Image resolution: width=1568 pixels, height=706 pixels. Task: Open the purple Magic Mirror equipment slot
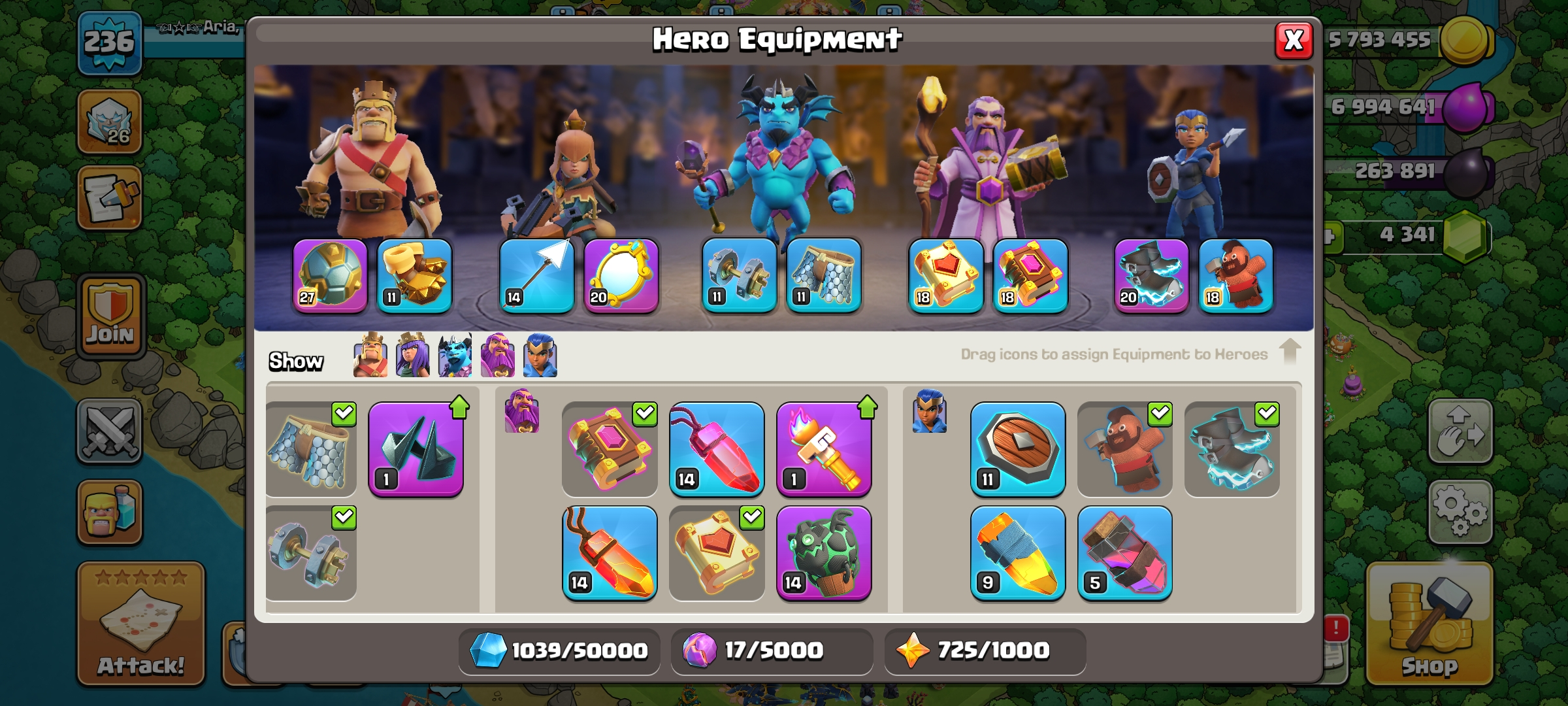621,276
